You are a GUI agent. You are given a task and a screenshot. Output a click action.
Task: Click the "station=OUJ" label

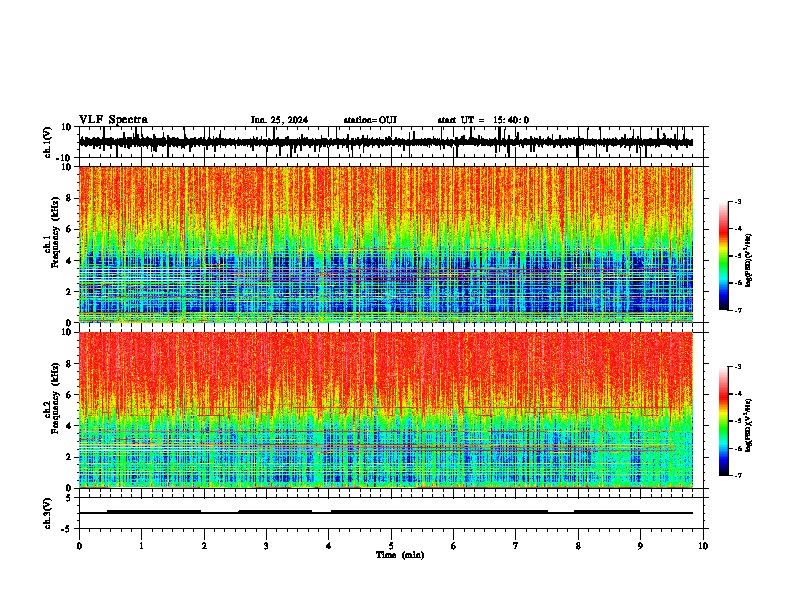[370, 120]
